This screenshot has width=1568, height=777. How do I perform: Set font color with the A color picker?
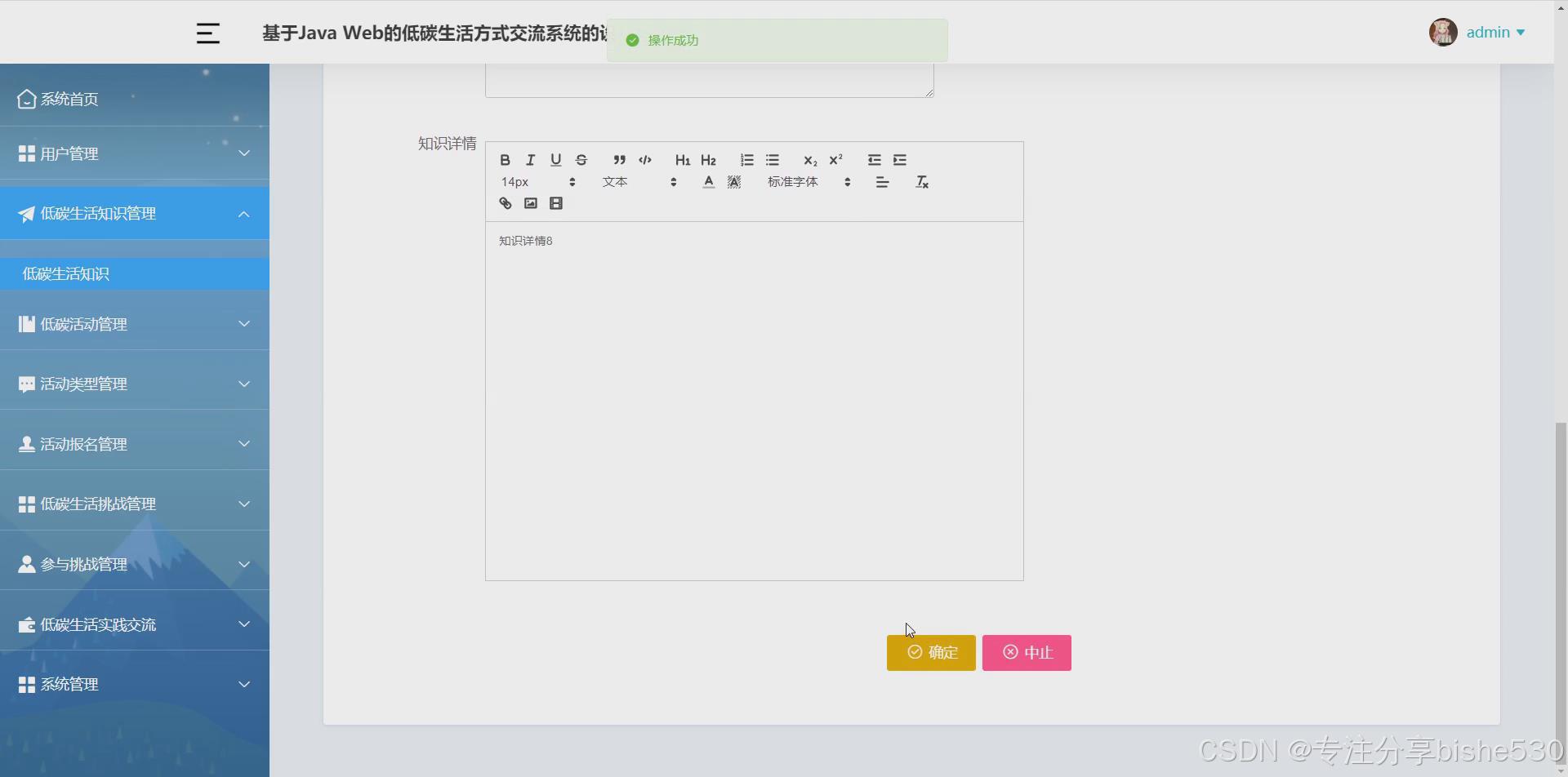707,182
